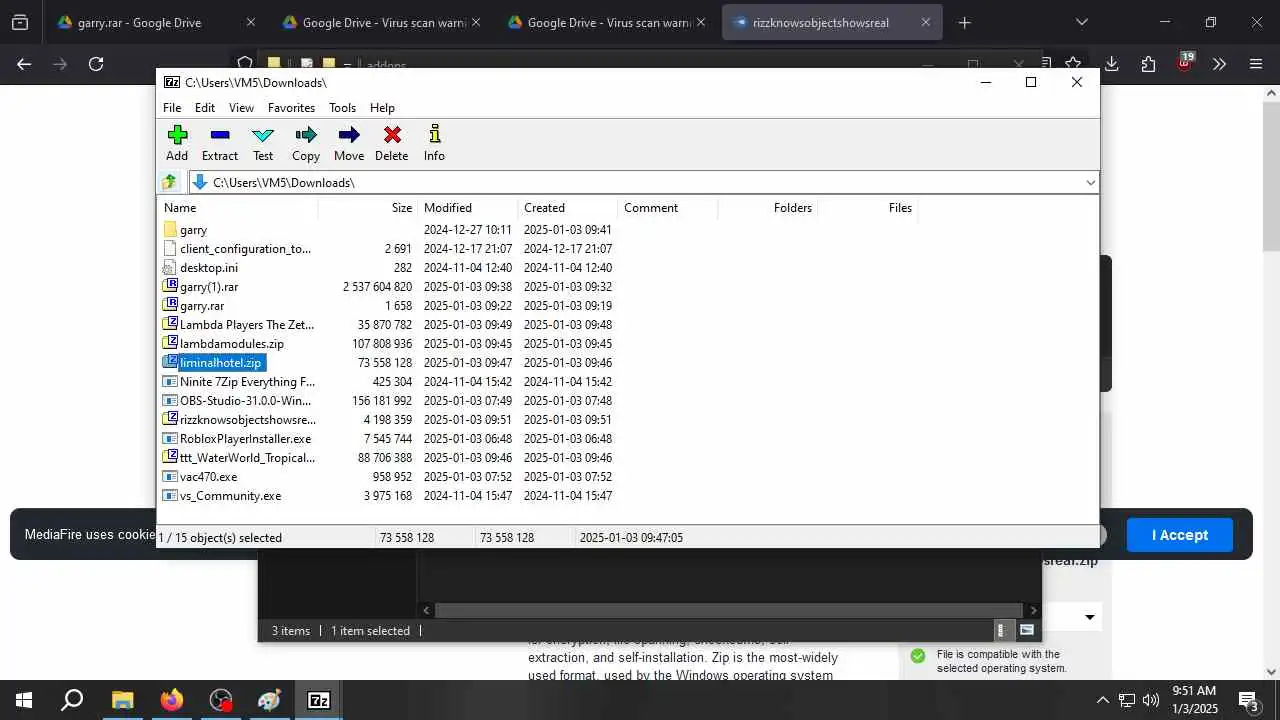Click the Files column header

tap(868, 208)
